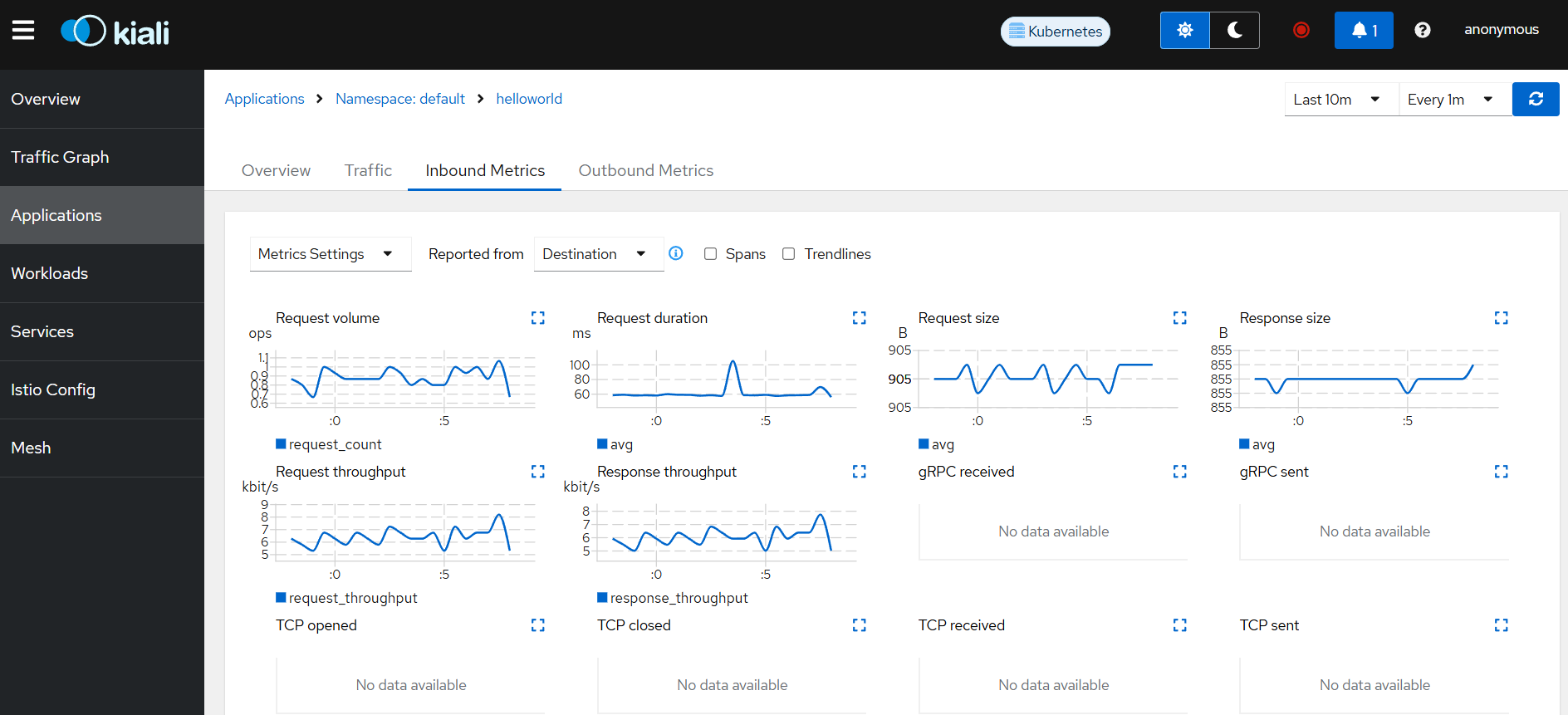Open the Reported from Destination selector
The width and height of the screenshot is (1568, 715).
click(599, 254)
